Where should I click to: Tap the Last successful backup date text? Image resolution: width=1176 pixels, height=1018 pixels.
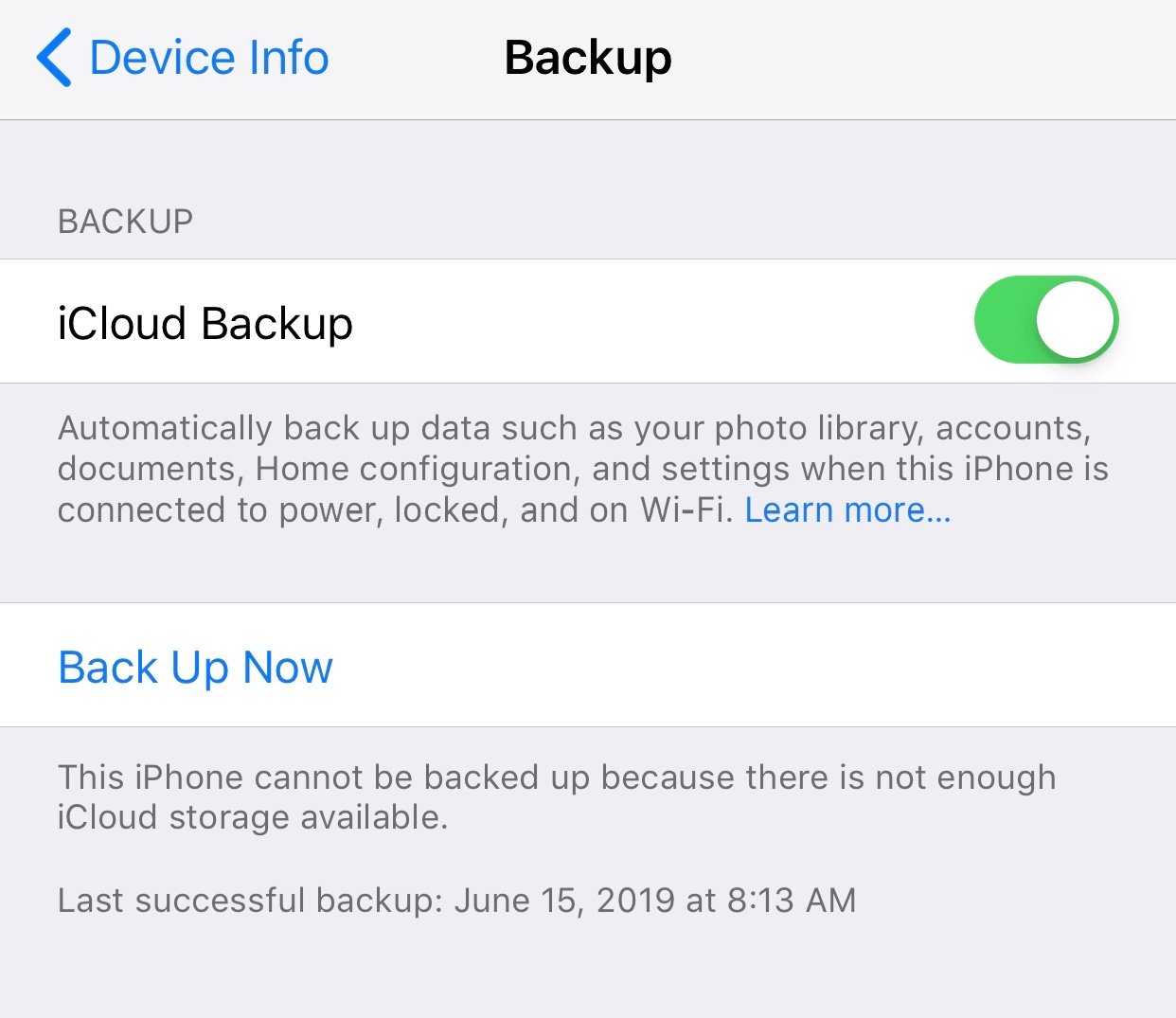coord(456,900)
